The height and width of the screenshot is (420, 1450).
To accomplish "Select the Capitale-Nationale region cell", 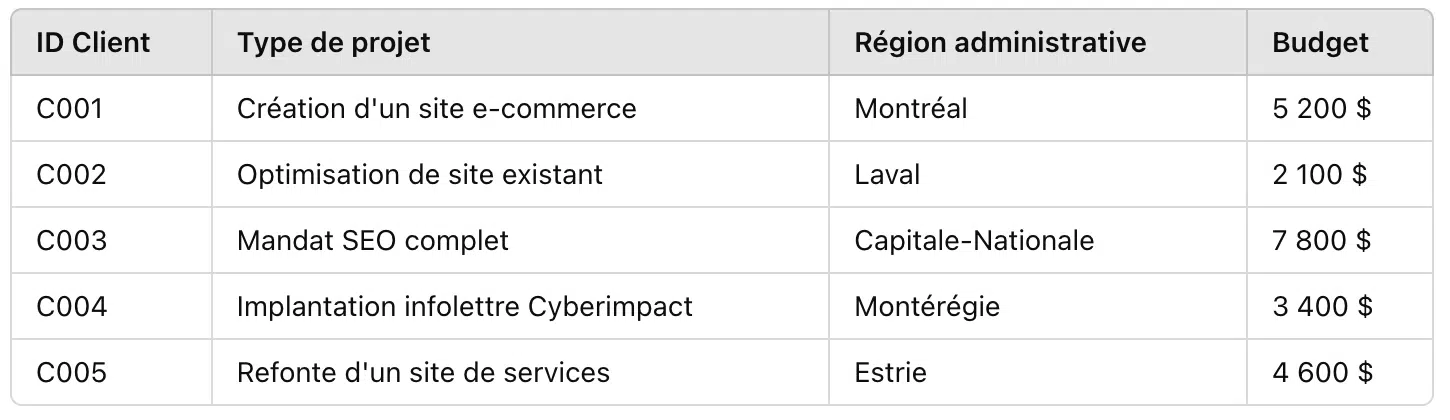I will point(1038,240).
